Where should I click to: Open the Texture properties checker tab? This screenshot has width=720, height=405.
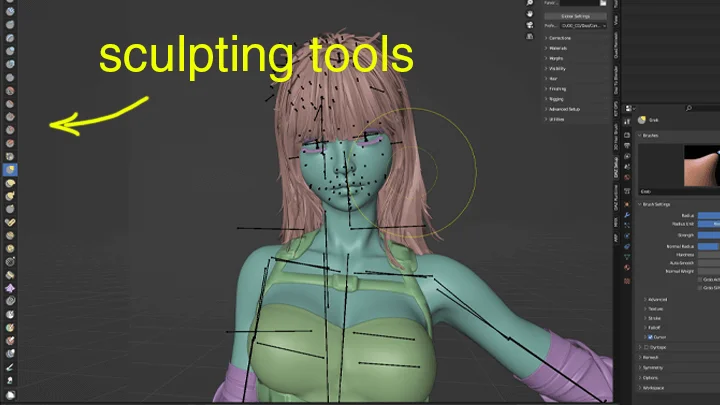point(627,281)
